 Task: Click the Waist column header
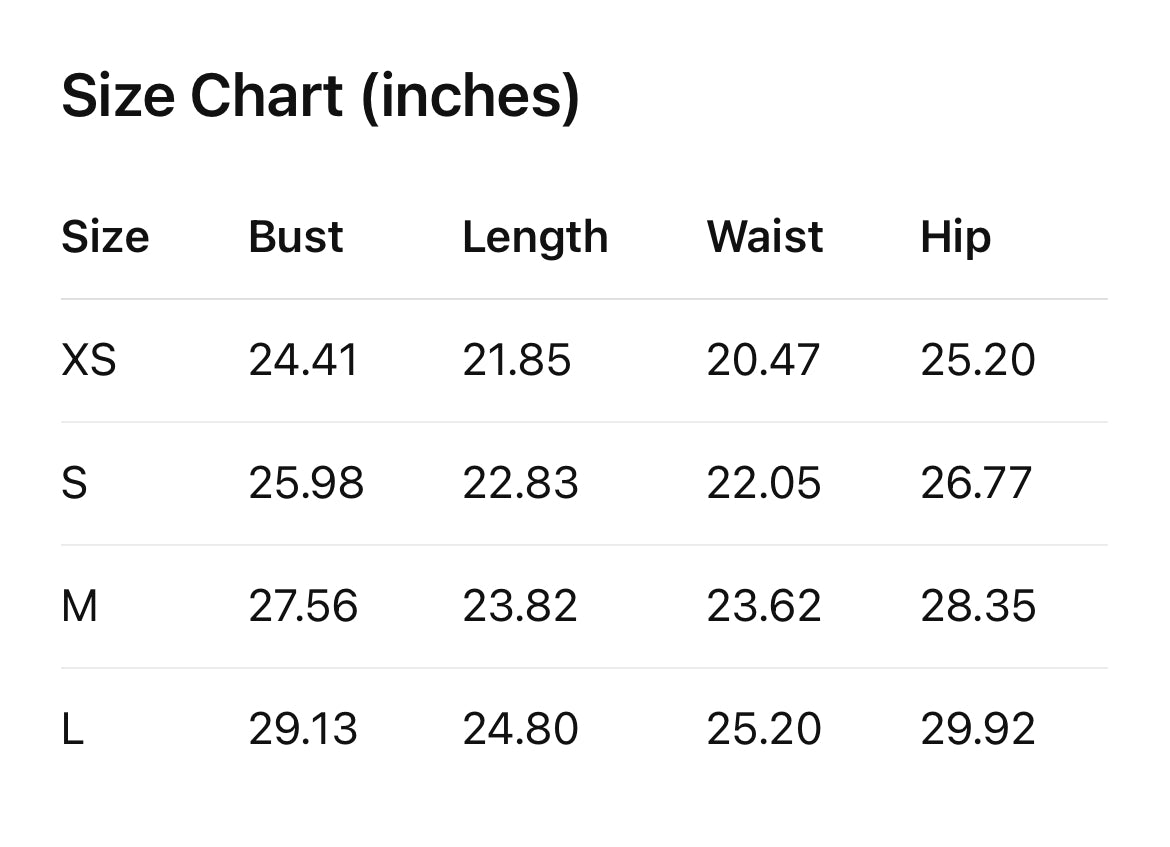(x=765, y=237)
